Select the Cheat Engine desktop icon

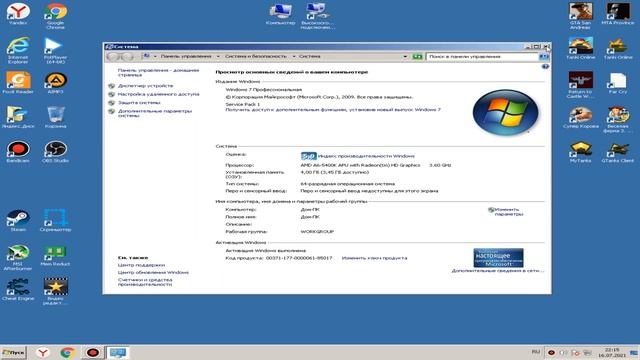pyautogui.click(x=18, y=290)
